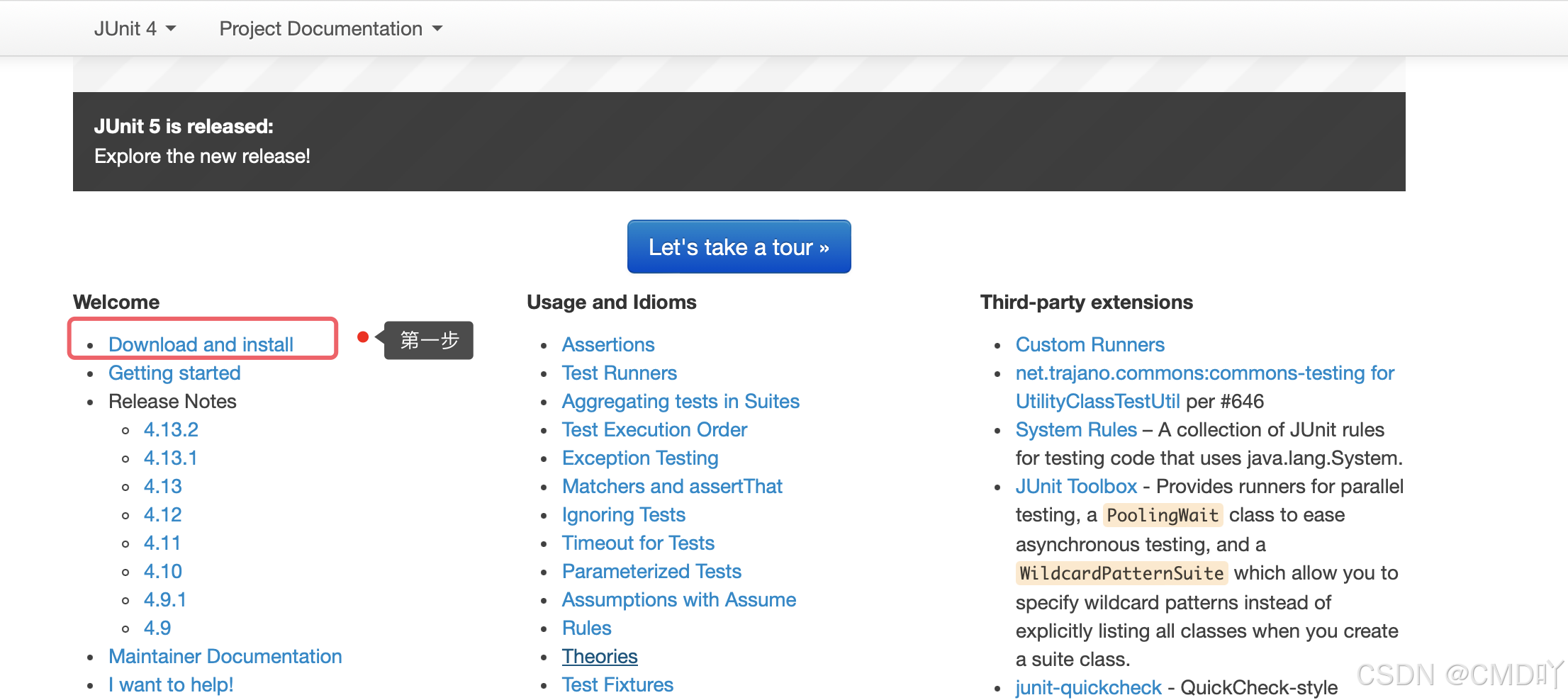
Task: Click the "JUnit 5 is released:" heading
Action: tap(184, 126)
